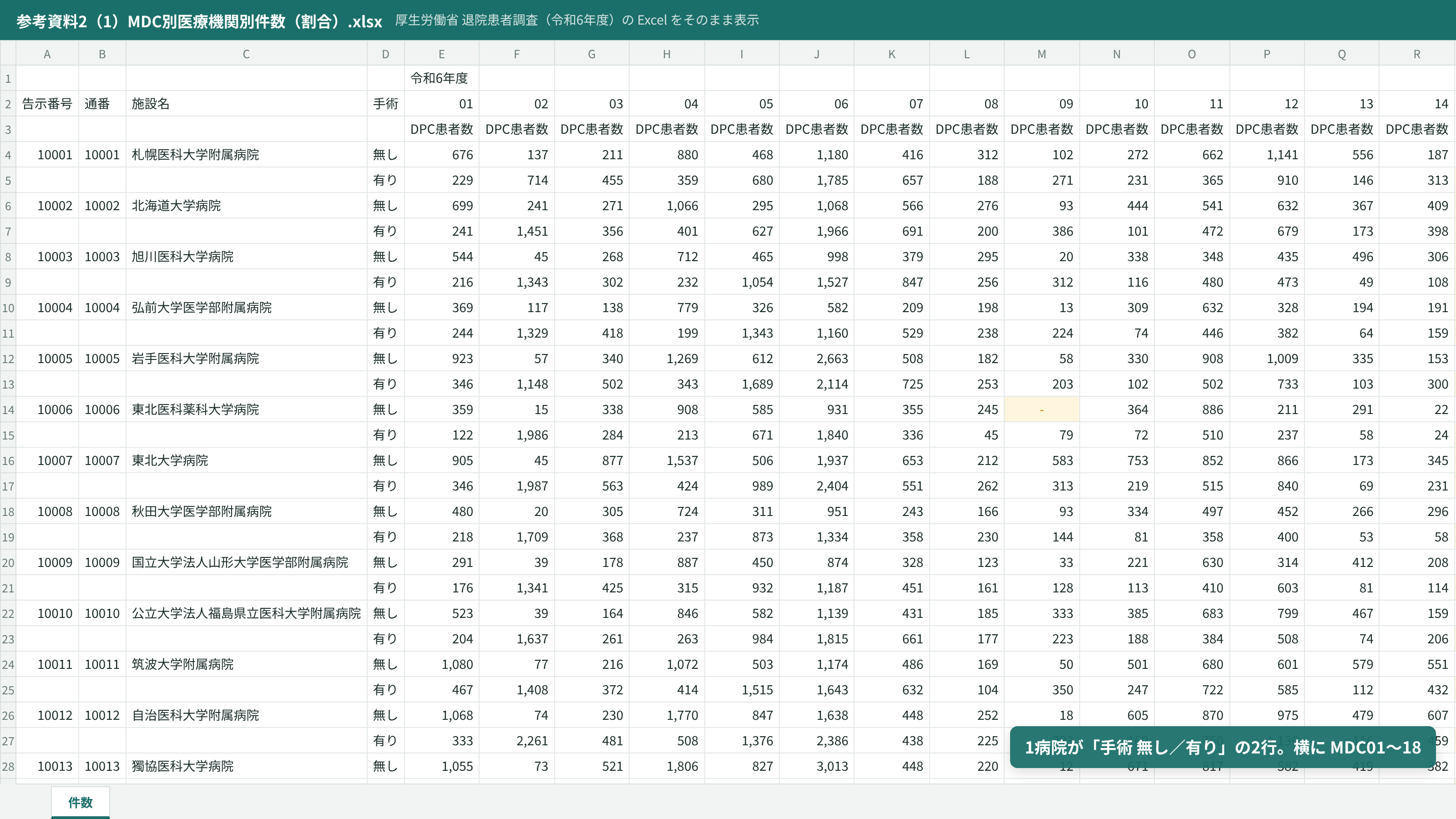This screenshot has height=819, width=1456.
Task: Click the MDC 09 header cell
Action: [x=1041, y=104]
